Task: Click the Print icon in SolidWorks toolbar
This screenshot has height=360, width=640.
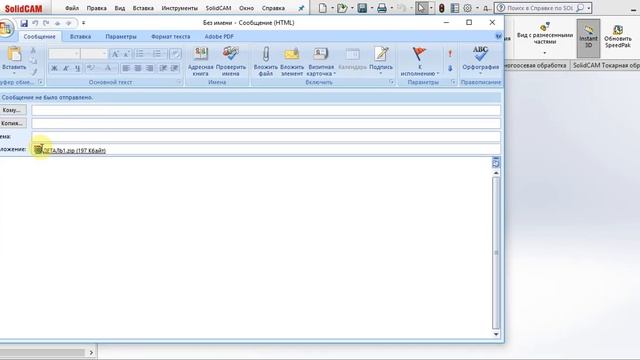Action: tap(382, 8)
